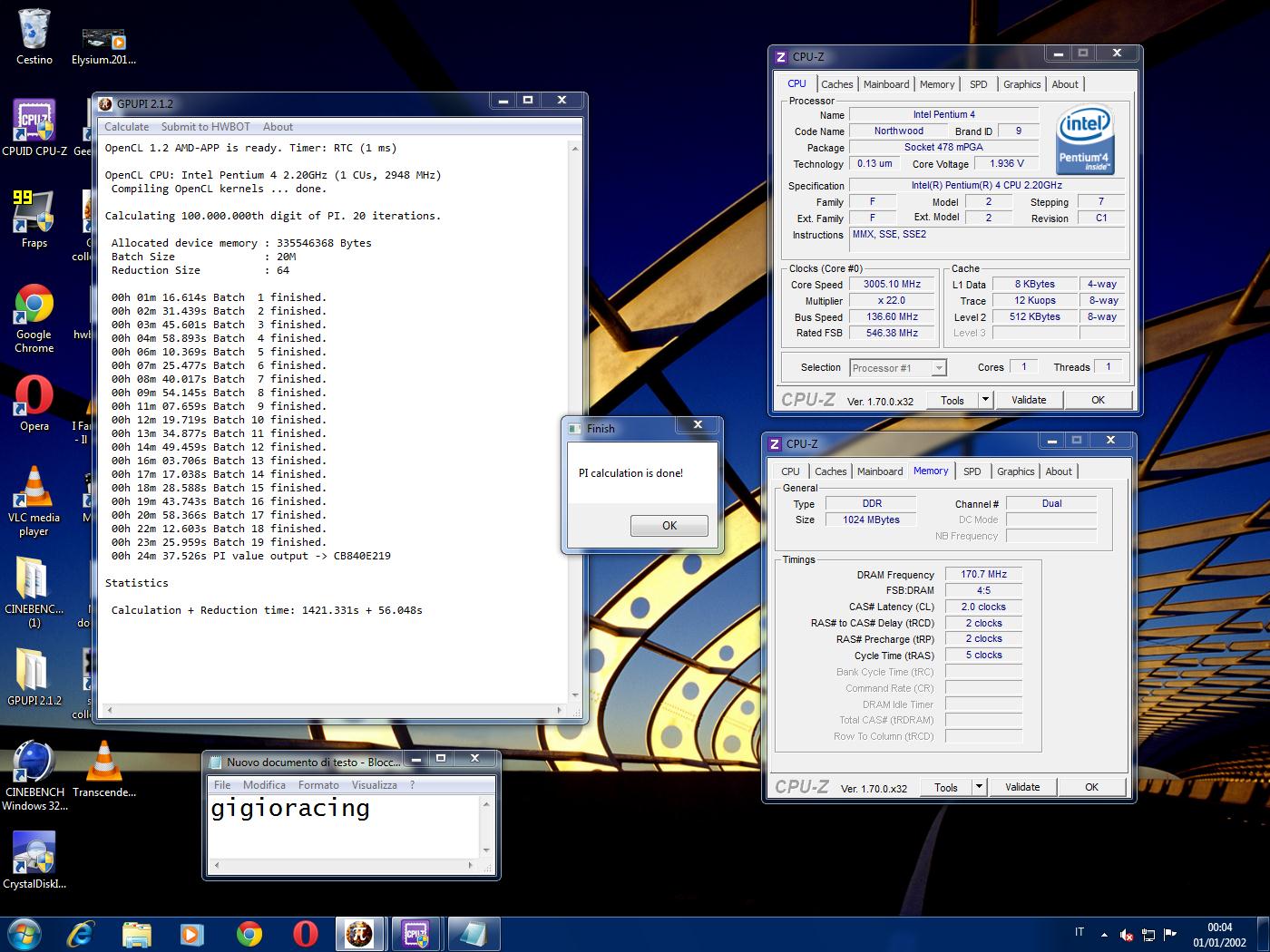Open the Cestino recycle bin icon
Image resolution: width=1270 pixels, height=952 pixels.
pos(34,36)
